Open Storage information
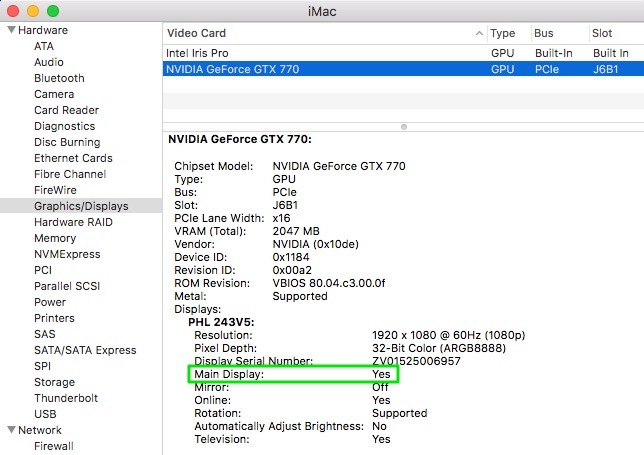This screenshot has height=455, width=644. pos(54,382)
